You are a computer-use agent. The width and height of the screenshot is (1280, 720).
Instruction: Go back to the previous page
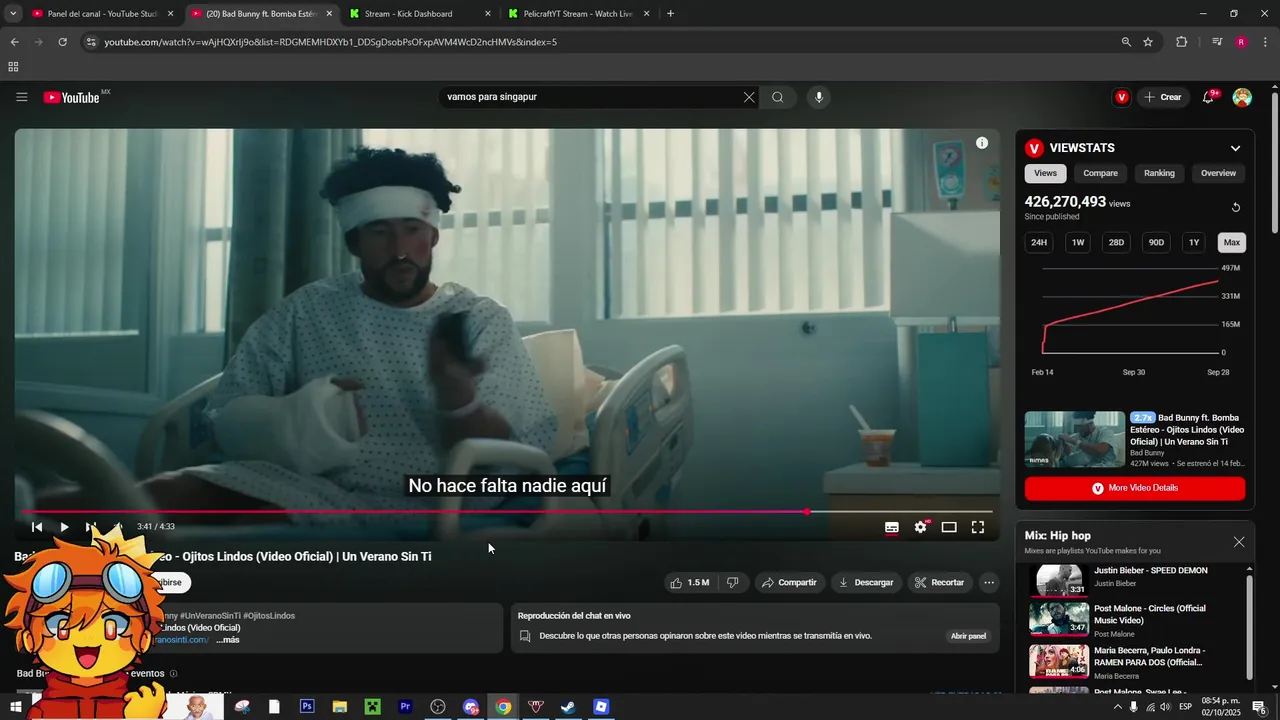[x=14, y=42]
